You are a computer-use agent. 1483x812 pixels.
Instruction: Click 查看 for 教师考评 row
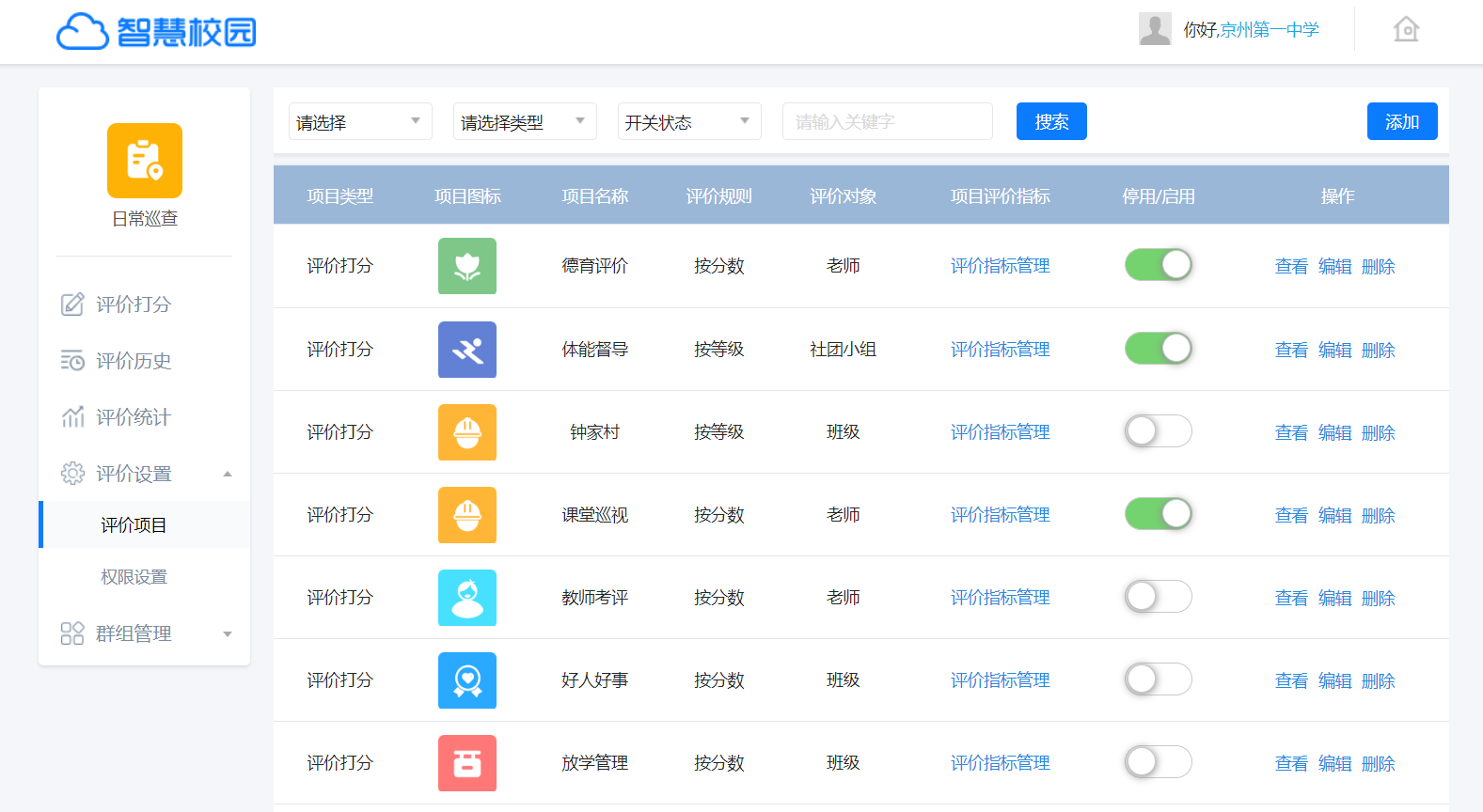pyautogui.click(x=1291, y=598)
